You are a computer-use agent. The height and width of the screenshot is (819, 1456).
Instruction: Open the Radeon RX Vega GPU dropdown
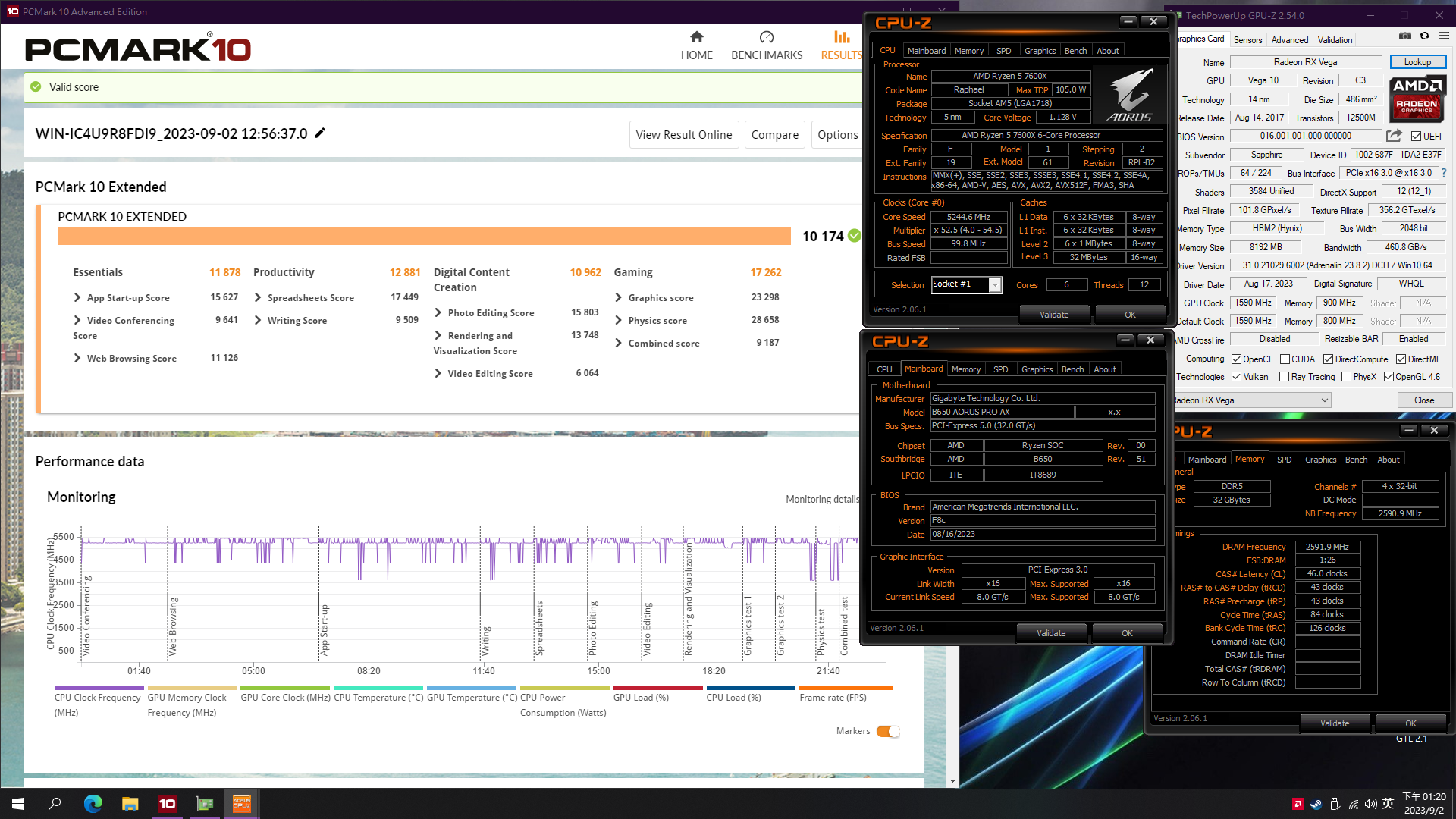pyautogui.click(x=1251, y=400)
